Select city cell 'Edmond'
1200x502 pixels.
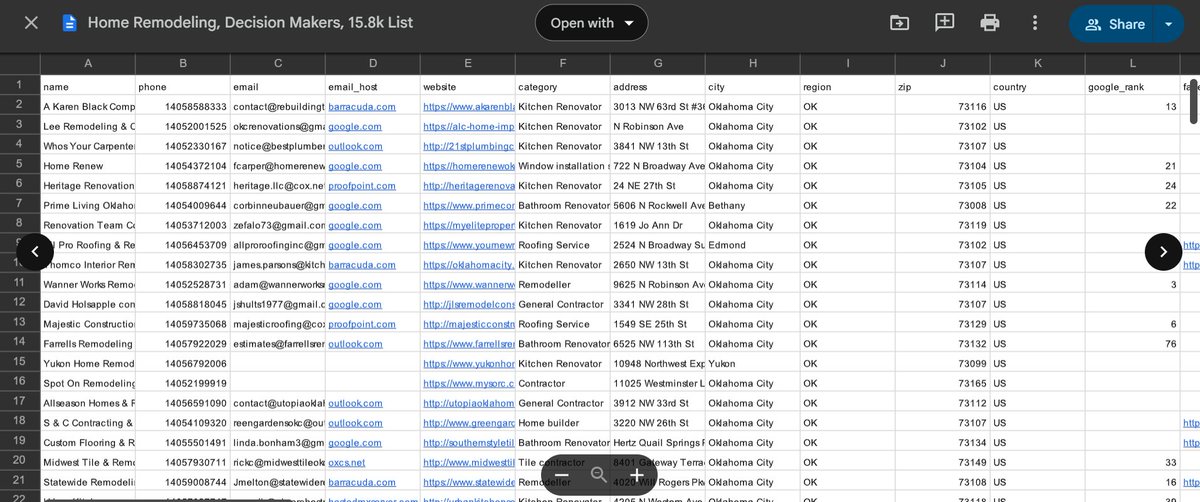[752, 245]
